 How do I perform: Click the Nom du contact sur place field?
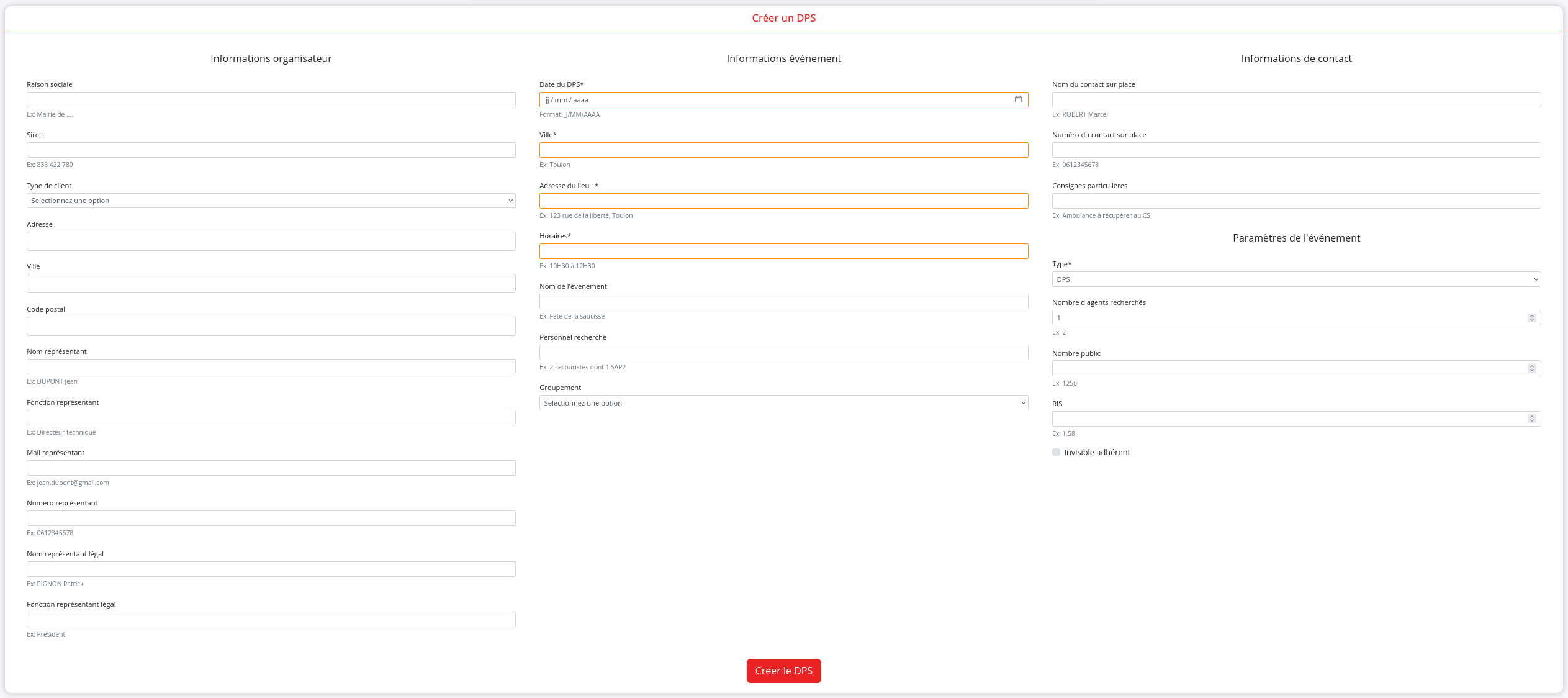(1295, 99)
